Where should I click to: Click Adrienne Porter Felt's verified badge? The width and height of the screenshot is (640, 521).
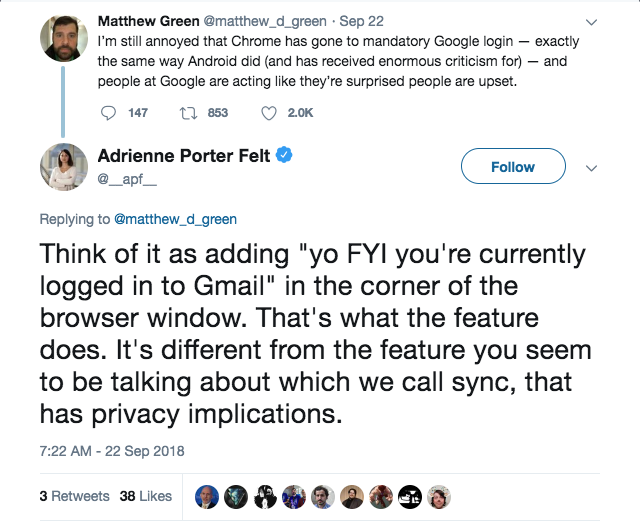tap(285, 154)
